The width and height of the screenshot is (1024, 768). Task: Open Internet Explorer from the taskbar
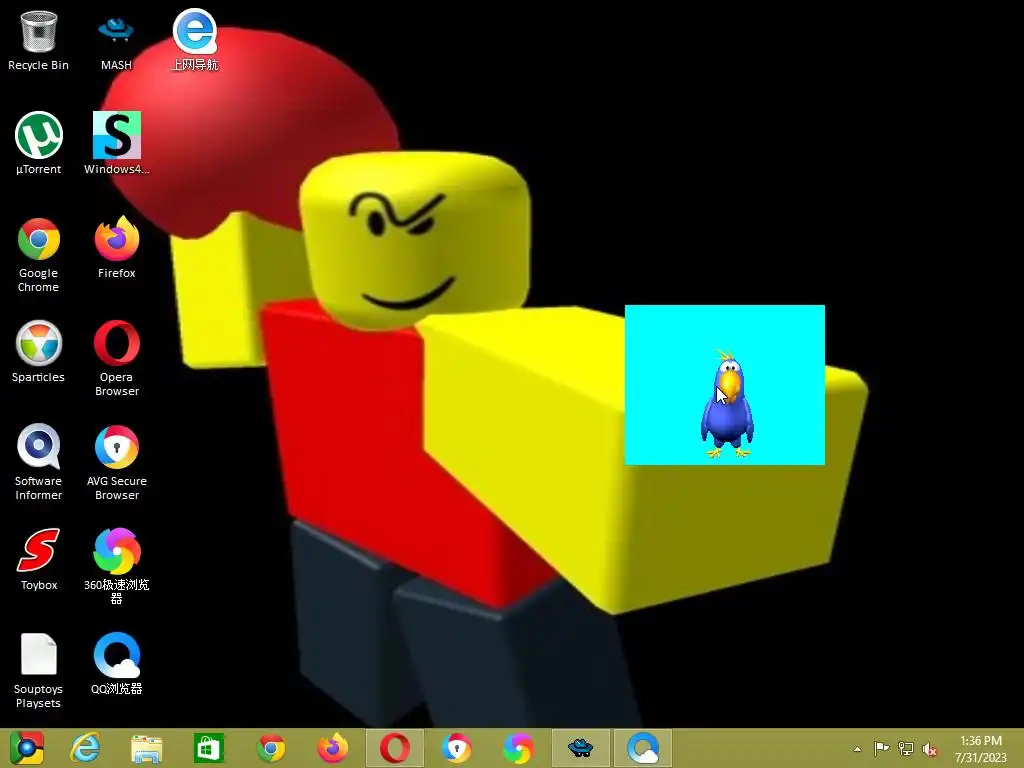(86, 748)
